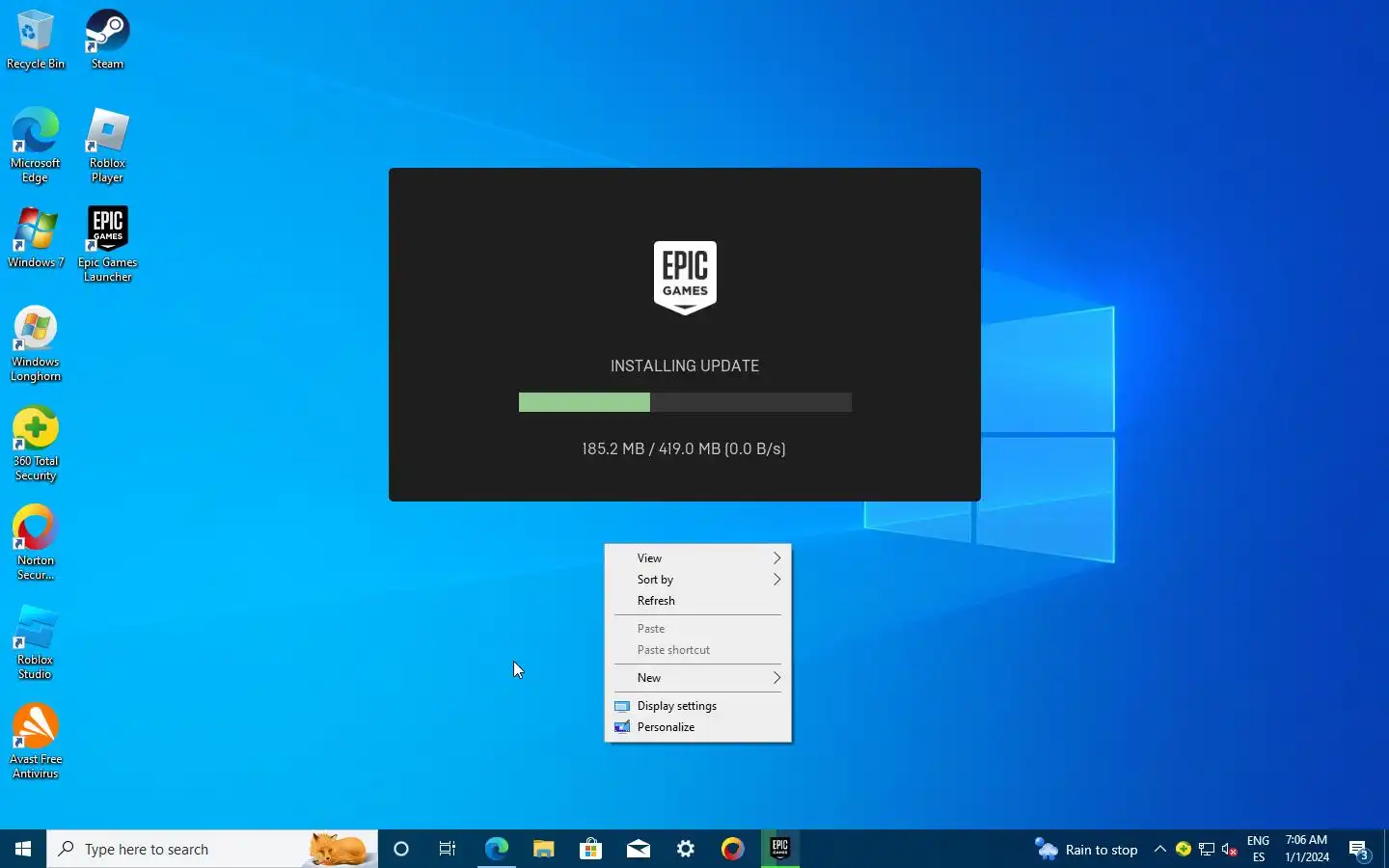Click the installing update progress bar

[685, 402]
